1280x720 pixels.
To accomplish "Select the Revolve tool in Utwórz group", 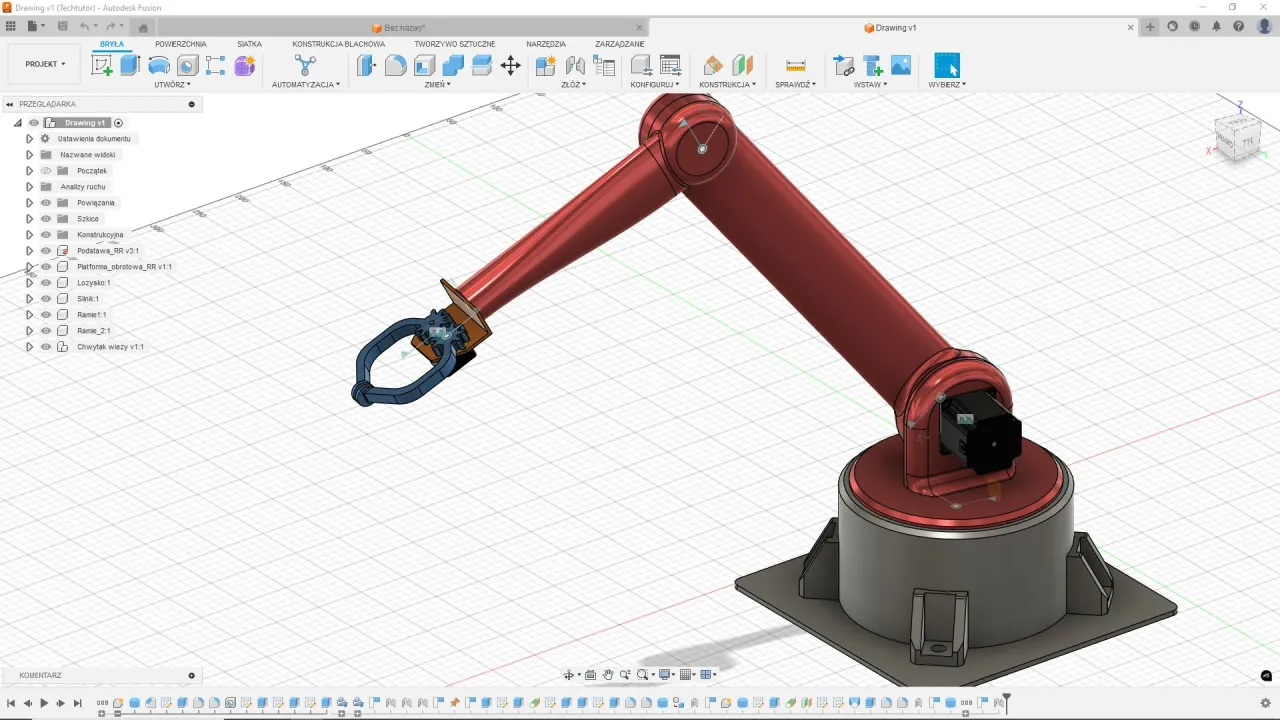I will (x=158, y=66).
